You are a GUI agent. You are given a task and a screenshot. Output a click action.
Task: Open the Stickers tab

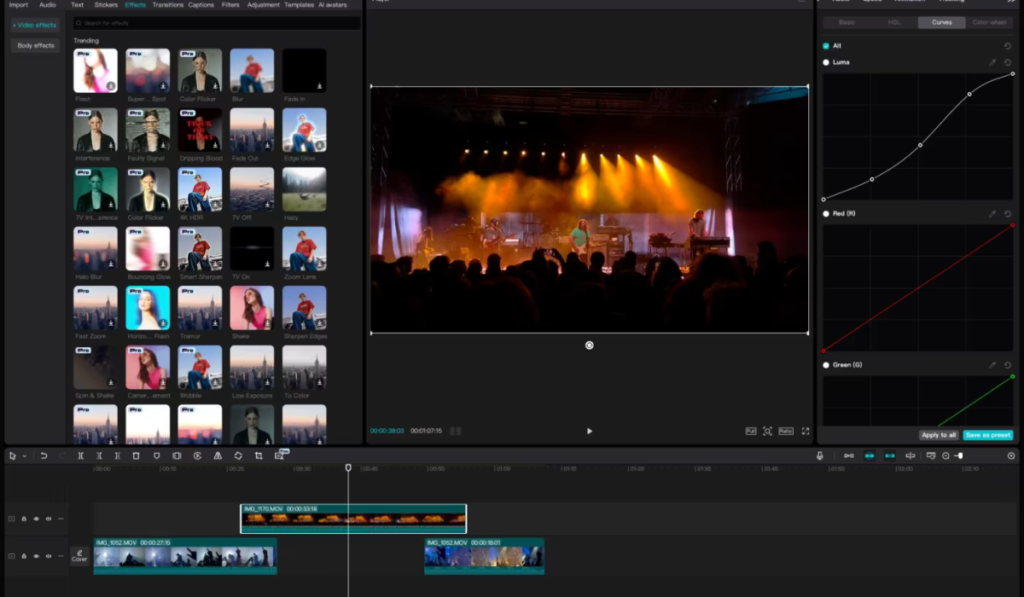[x=106, y=5]
